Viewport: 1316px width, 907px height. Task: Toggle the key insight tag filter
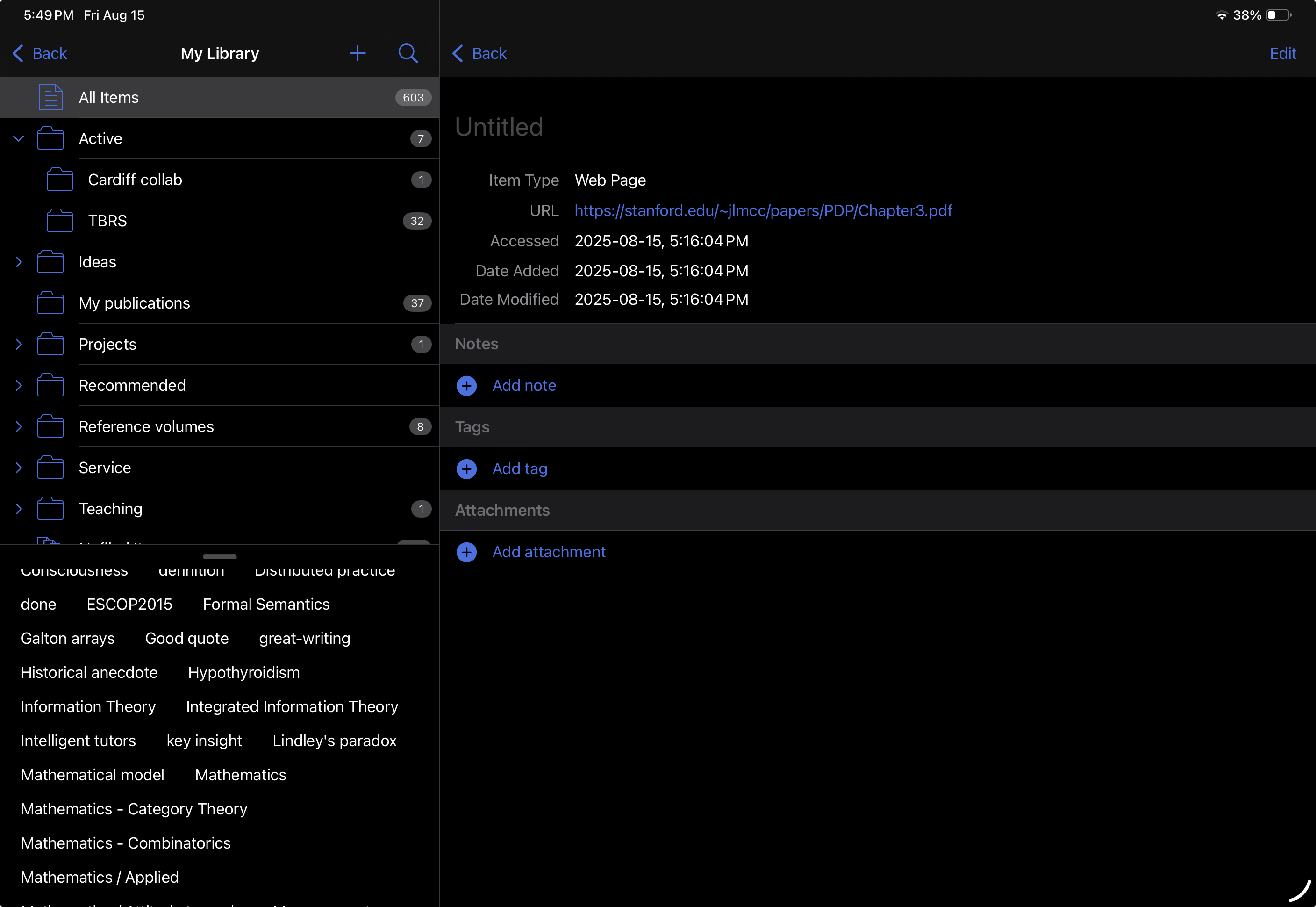point(204,741)
